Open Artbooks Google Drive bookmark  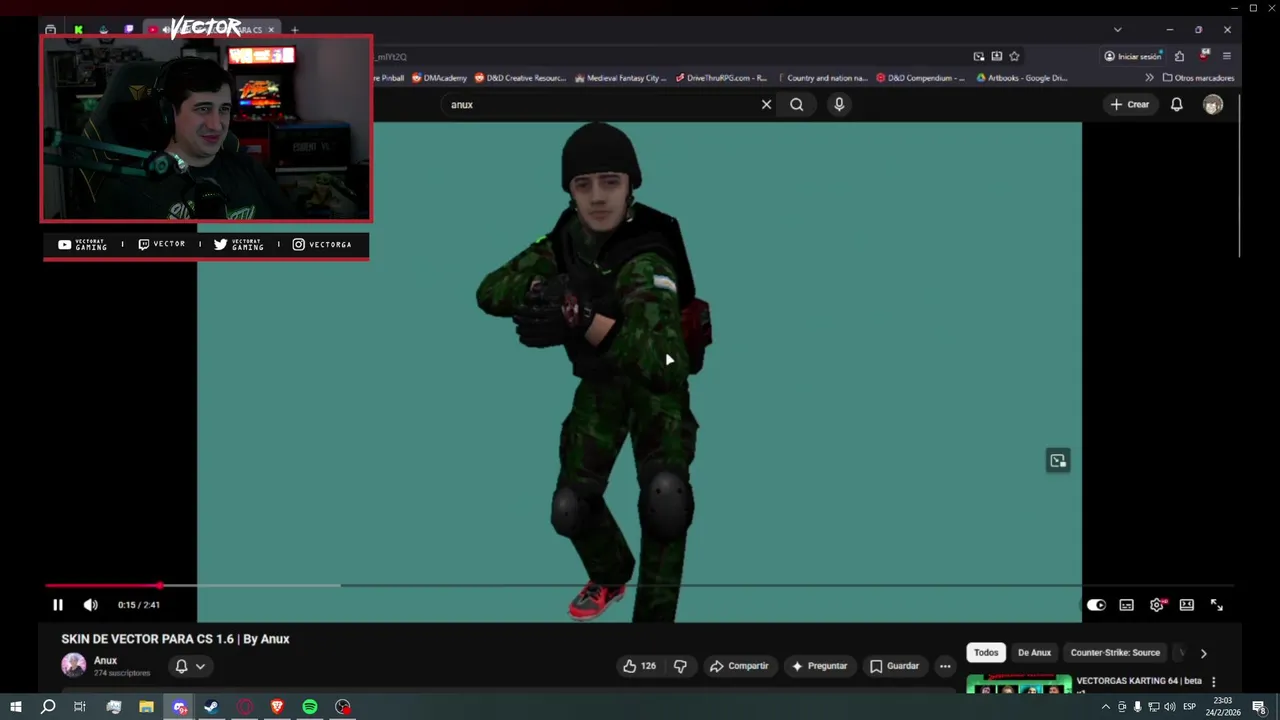(1021, 78)
